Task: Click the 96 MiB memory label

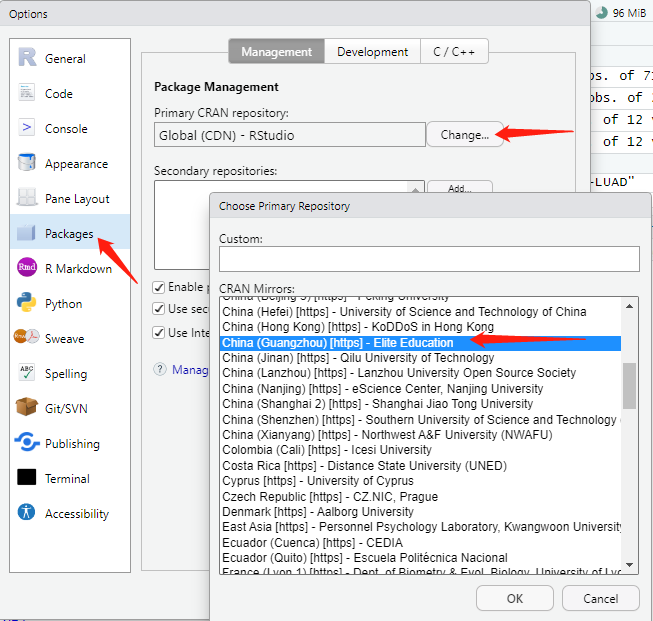Action: pos(629,13)
